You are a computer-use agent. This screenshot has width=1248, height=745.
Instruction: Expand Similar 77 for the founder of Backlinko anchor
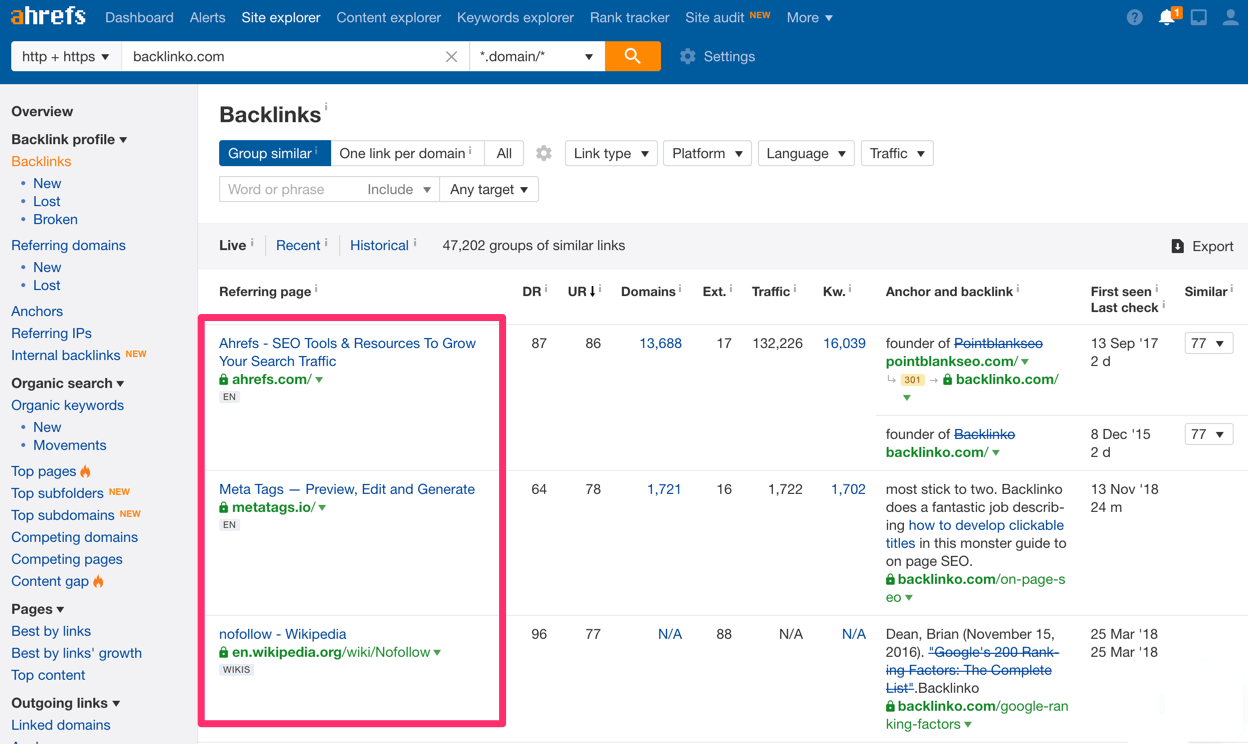tap(1208, 435)
